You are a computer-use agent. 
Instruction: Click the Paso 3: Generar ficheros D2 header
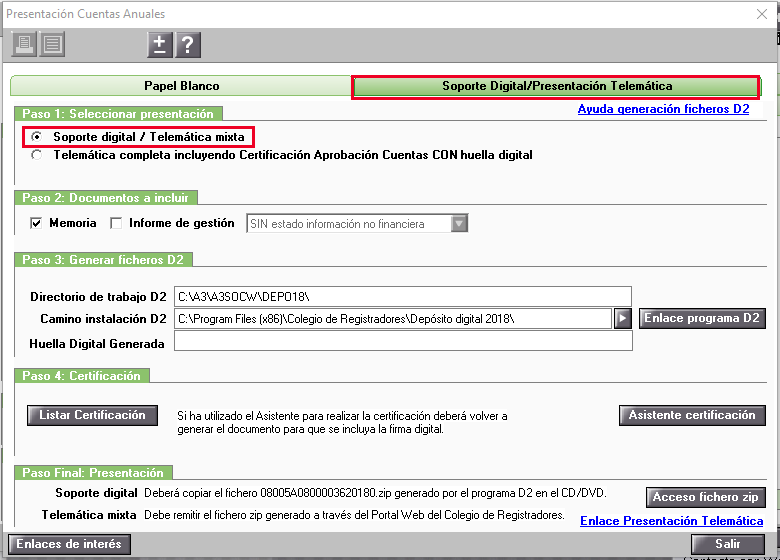tap(103, 260)
